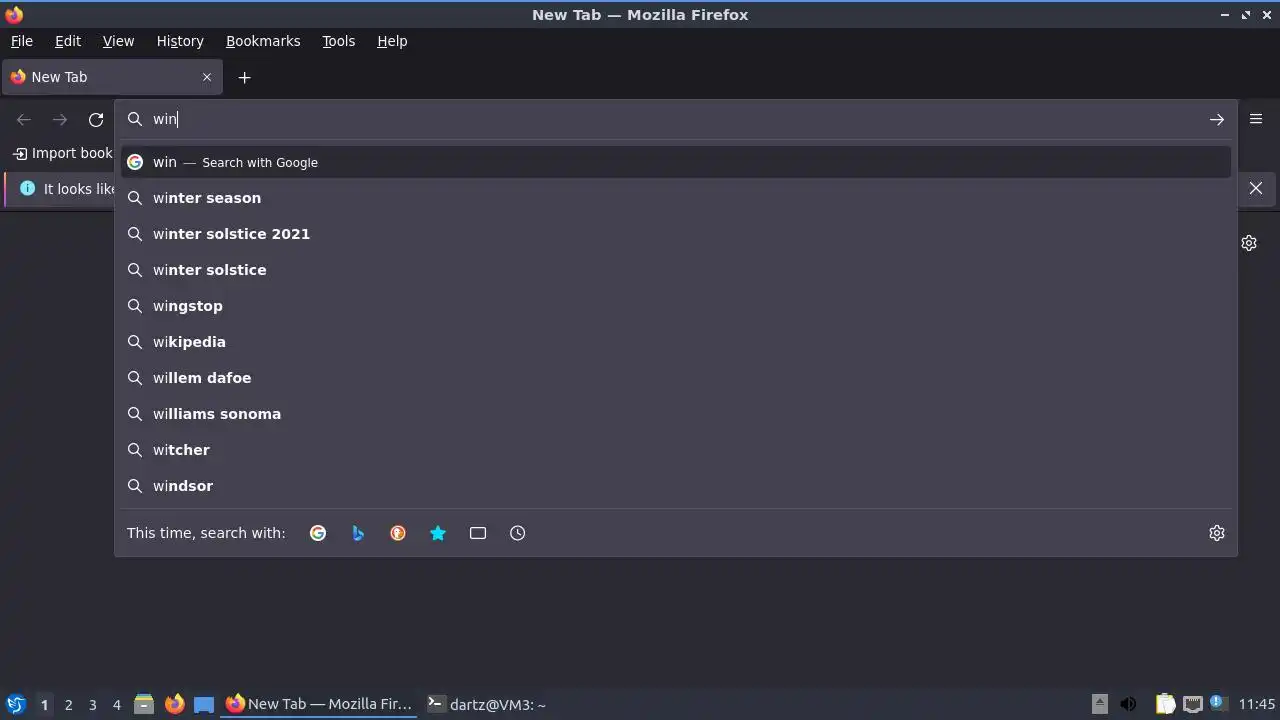Viewport: 1280px width, 720px height.
Task: Activate the Firefox New Tab taskbar entry
Action: click(x=320, y=704)
